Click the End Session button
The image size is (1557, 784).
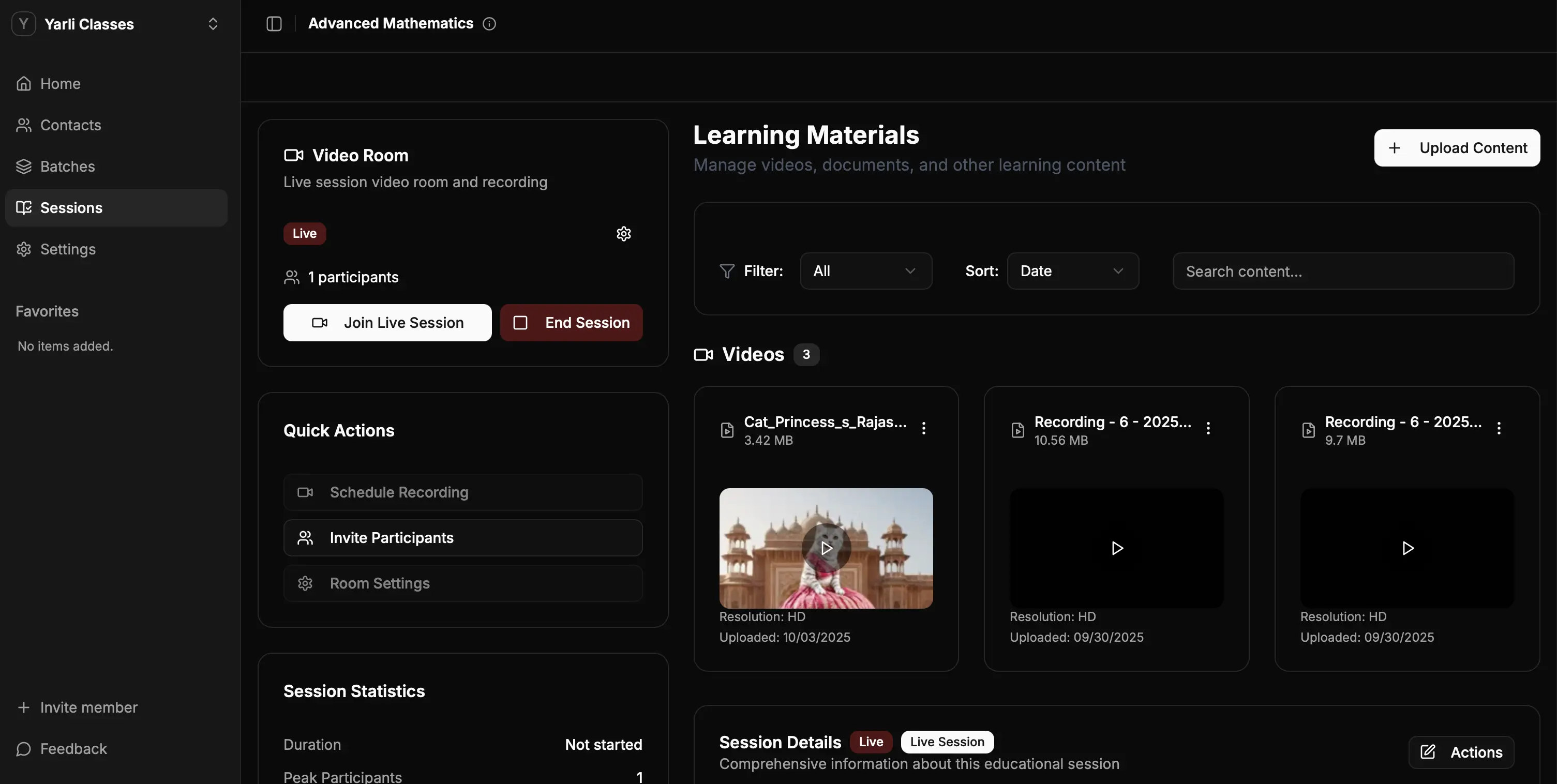coord(571,322)
